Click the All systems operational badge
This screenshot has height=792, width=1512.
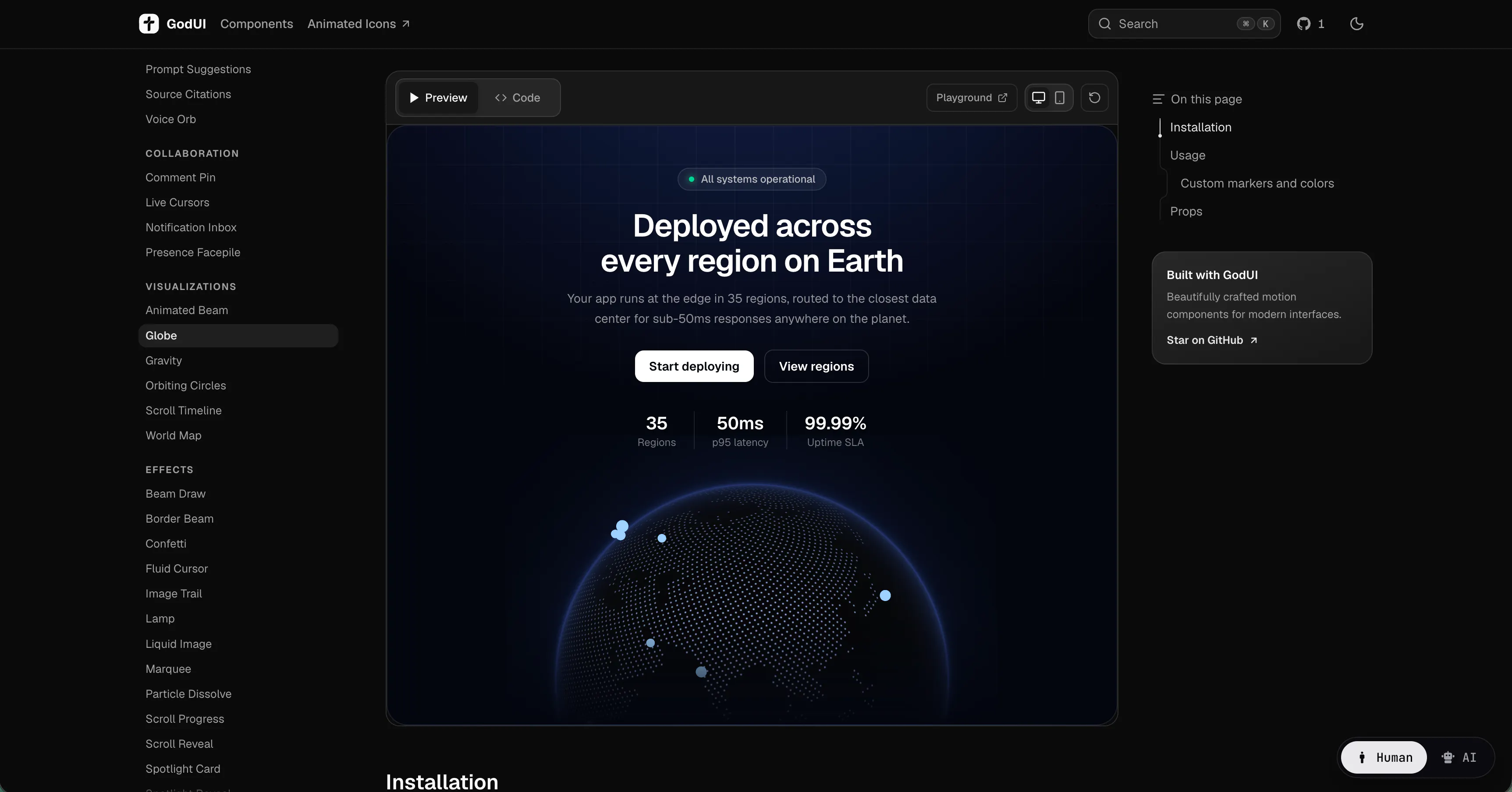[752, 179]
